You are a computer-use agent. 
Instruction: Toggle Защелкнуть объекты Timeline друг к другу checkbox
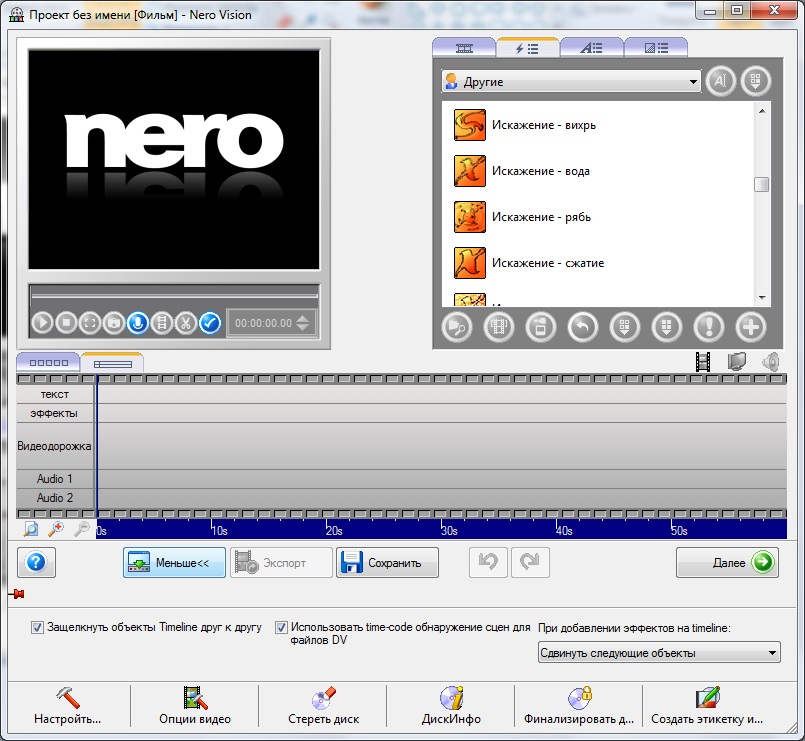point(37,628)
